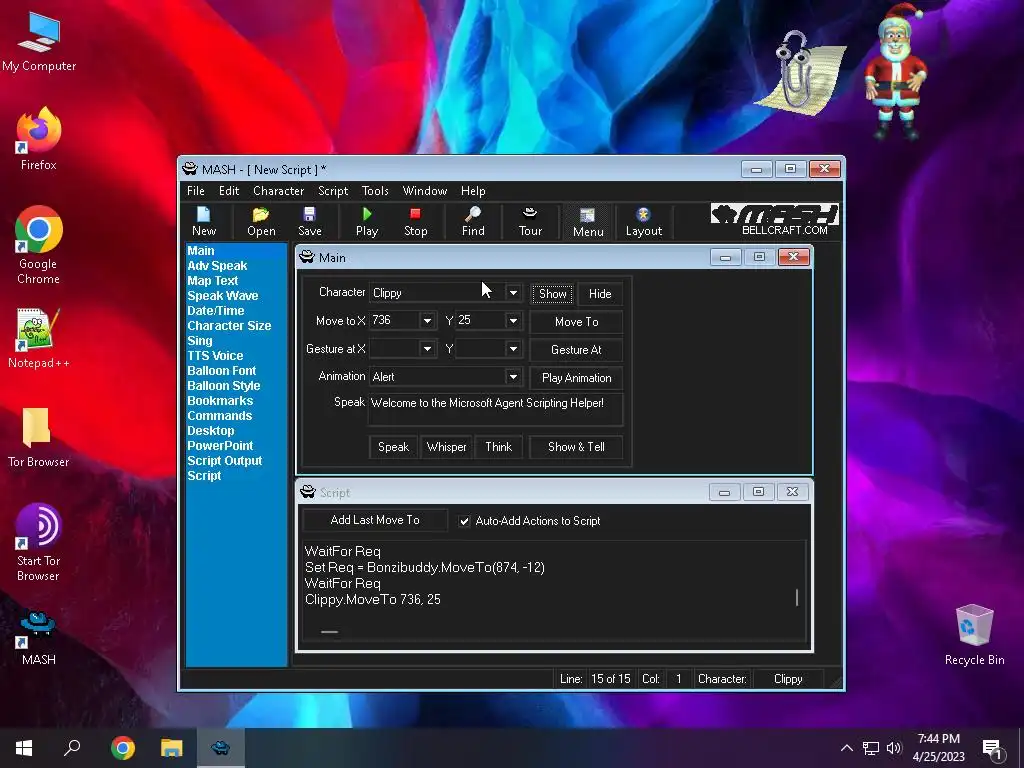Viewport: 1024px width, 768px height.
Task: Open the Help menu
Action: point(473,191)
